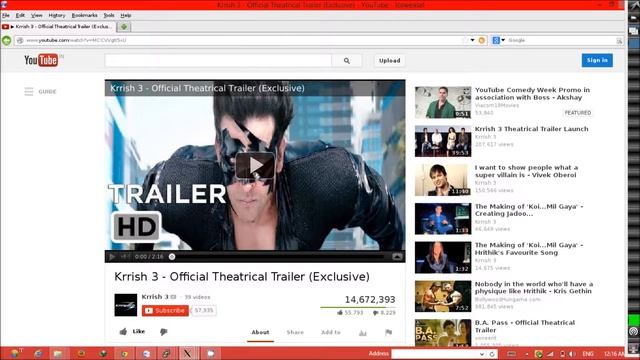Show hidden system tray icons

click(x=527, y=354)
